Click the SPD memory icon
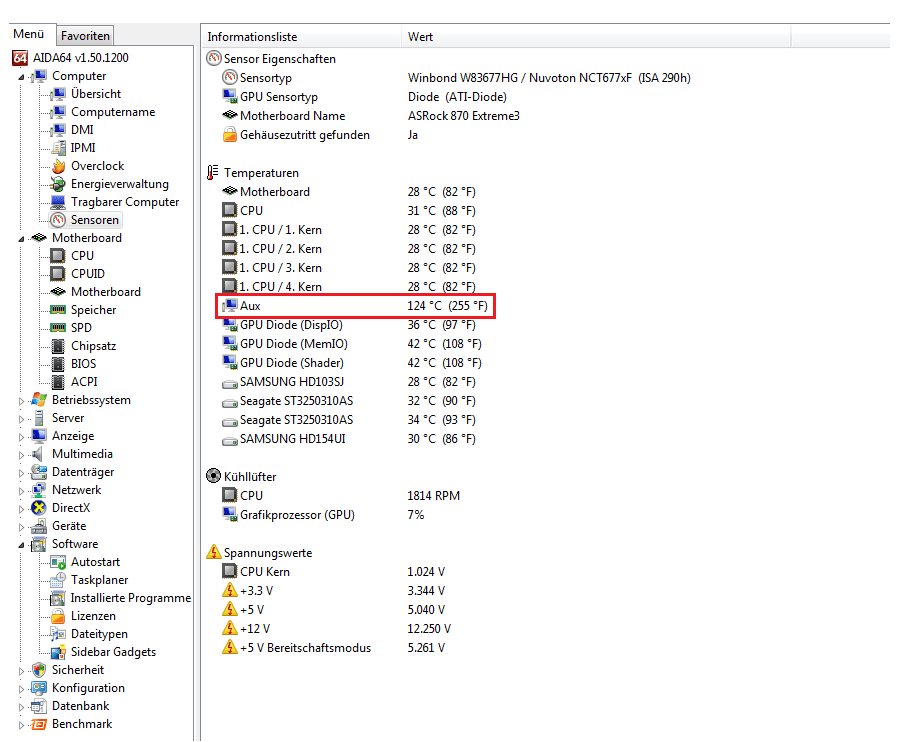 58,328
